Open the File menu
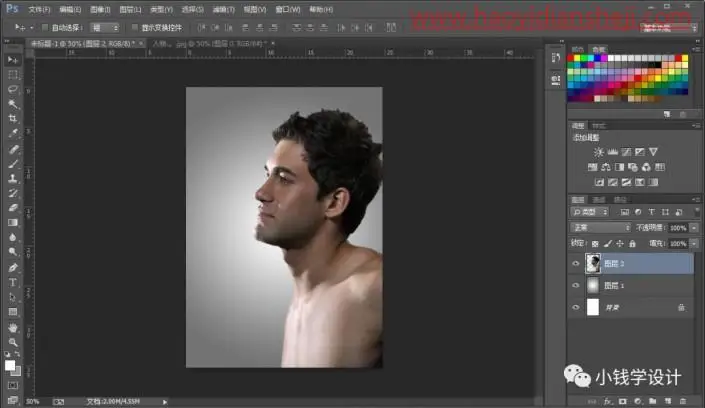The height and width of the screenshot is (408, 705). coord(39,9)
